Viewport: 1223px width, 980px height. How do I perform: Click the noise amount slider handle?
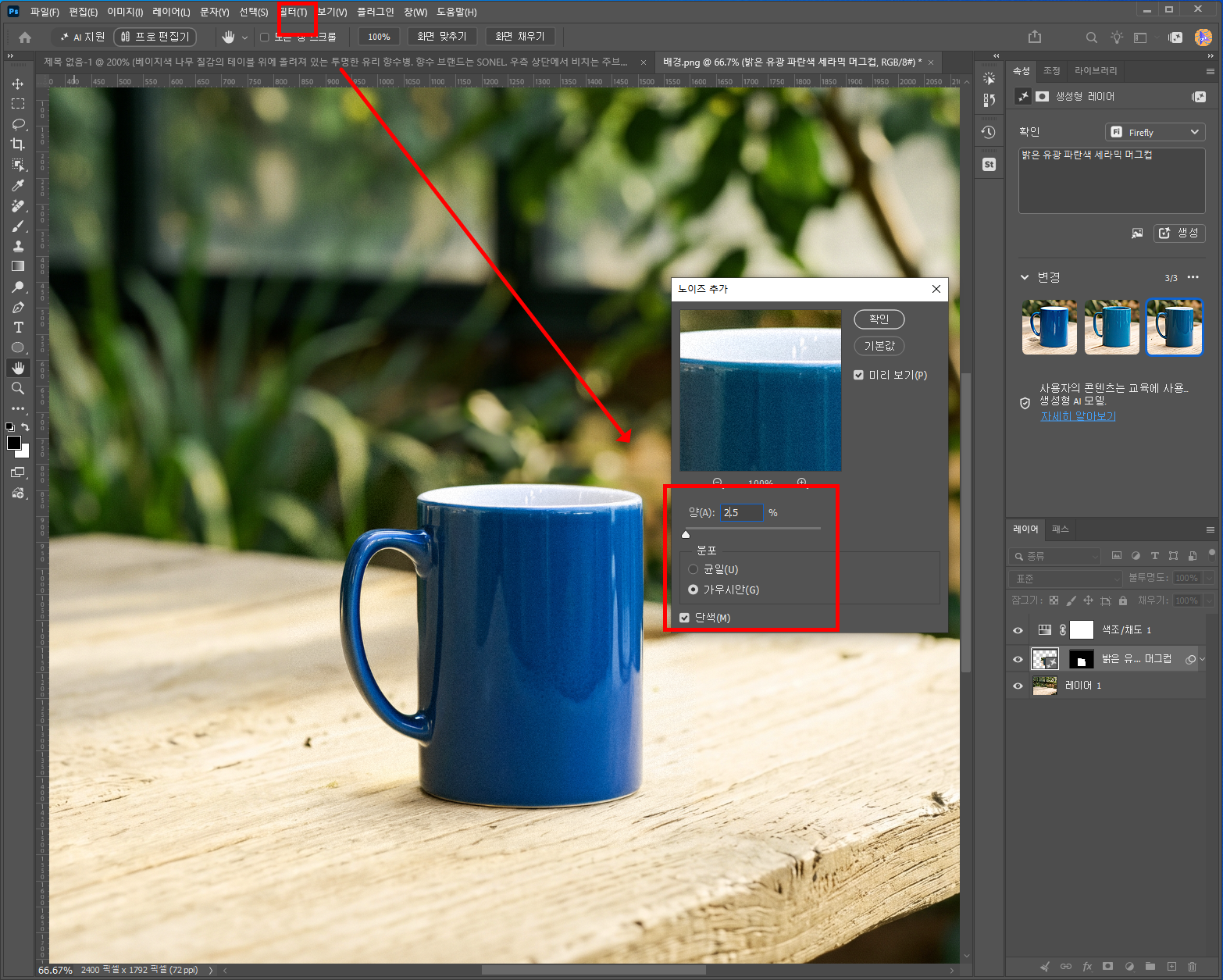click(686, 535)
